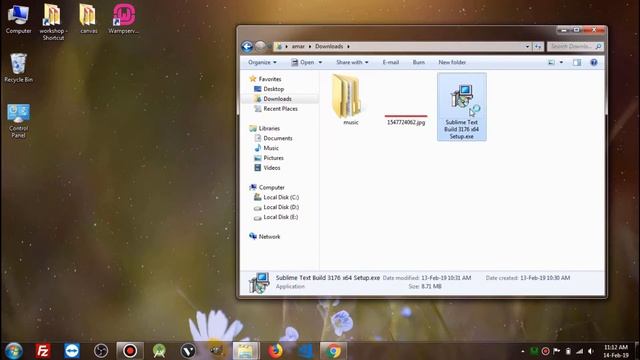Click the volume speaker tray icon

click(x=591, y=351)
